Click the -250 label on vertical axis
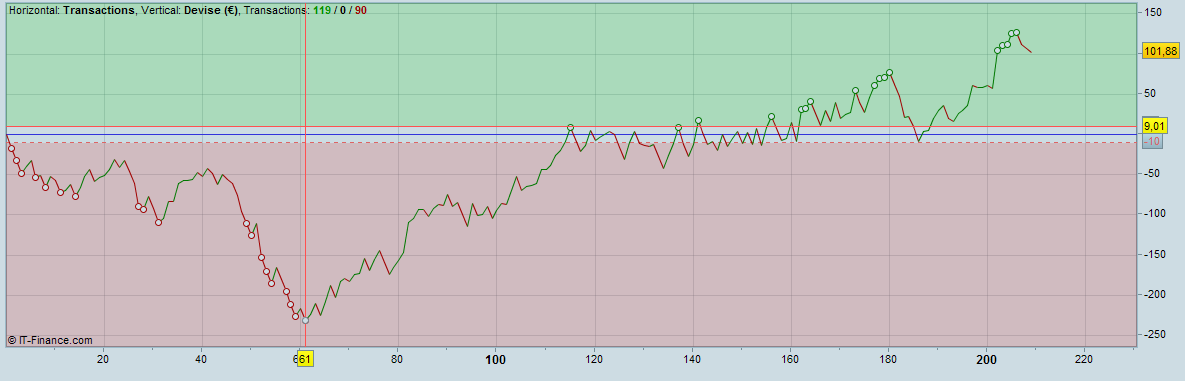 (1154, 335)
